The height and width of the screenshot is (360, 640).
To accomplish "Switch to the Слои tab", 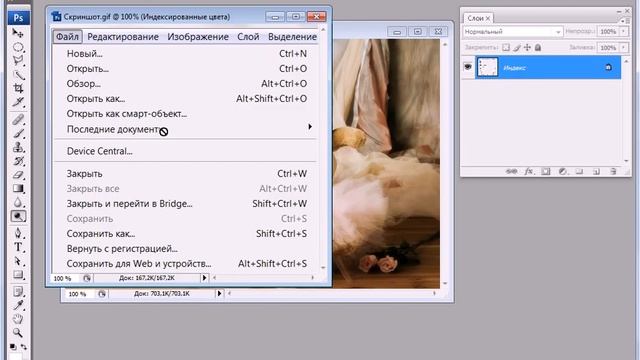I will (478, 18).
